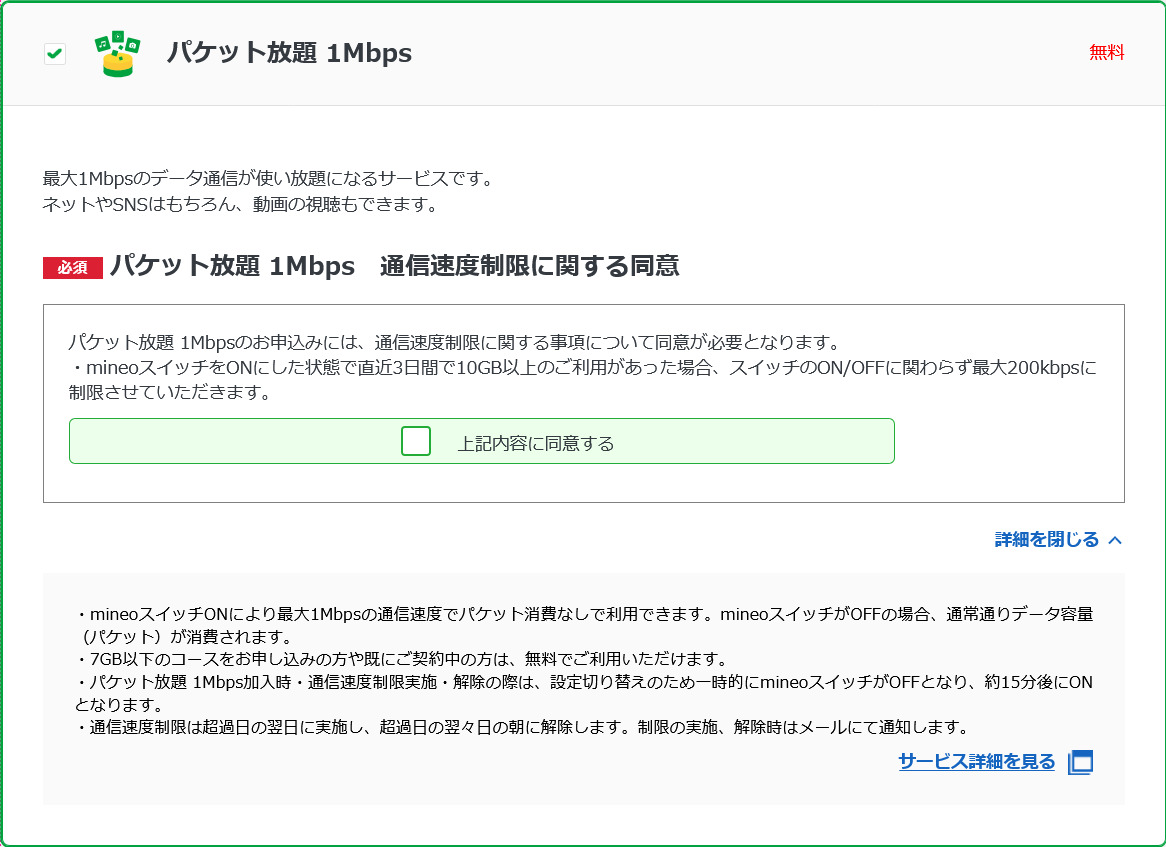Uncheck the パケット放題 1Mbps option checkbox
Viewport: 1166px width, 847px height.
coord(55,54)
